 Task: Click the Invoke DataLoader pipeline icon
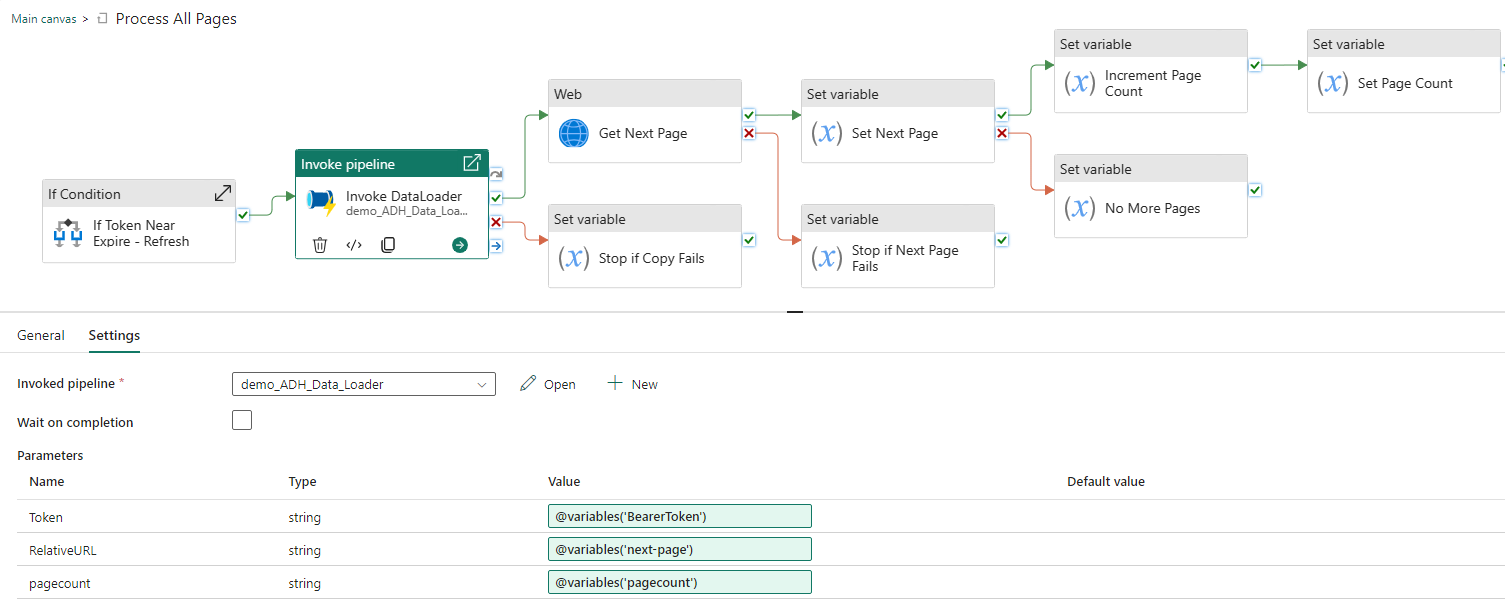321,204
